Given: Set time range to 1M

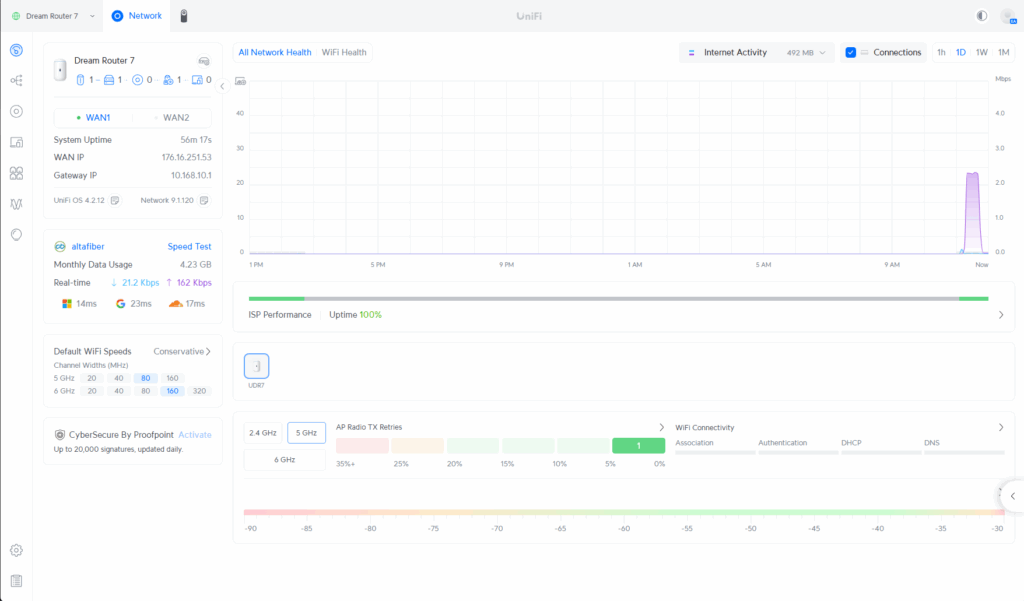Looking at the screenshot, I should 1004,52.
